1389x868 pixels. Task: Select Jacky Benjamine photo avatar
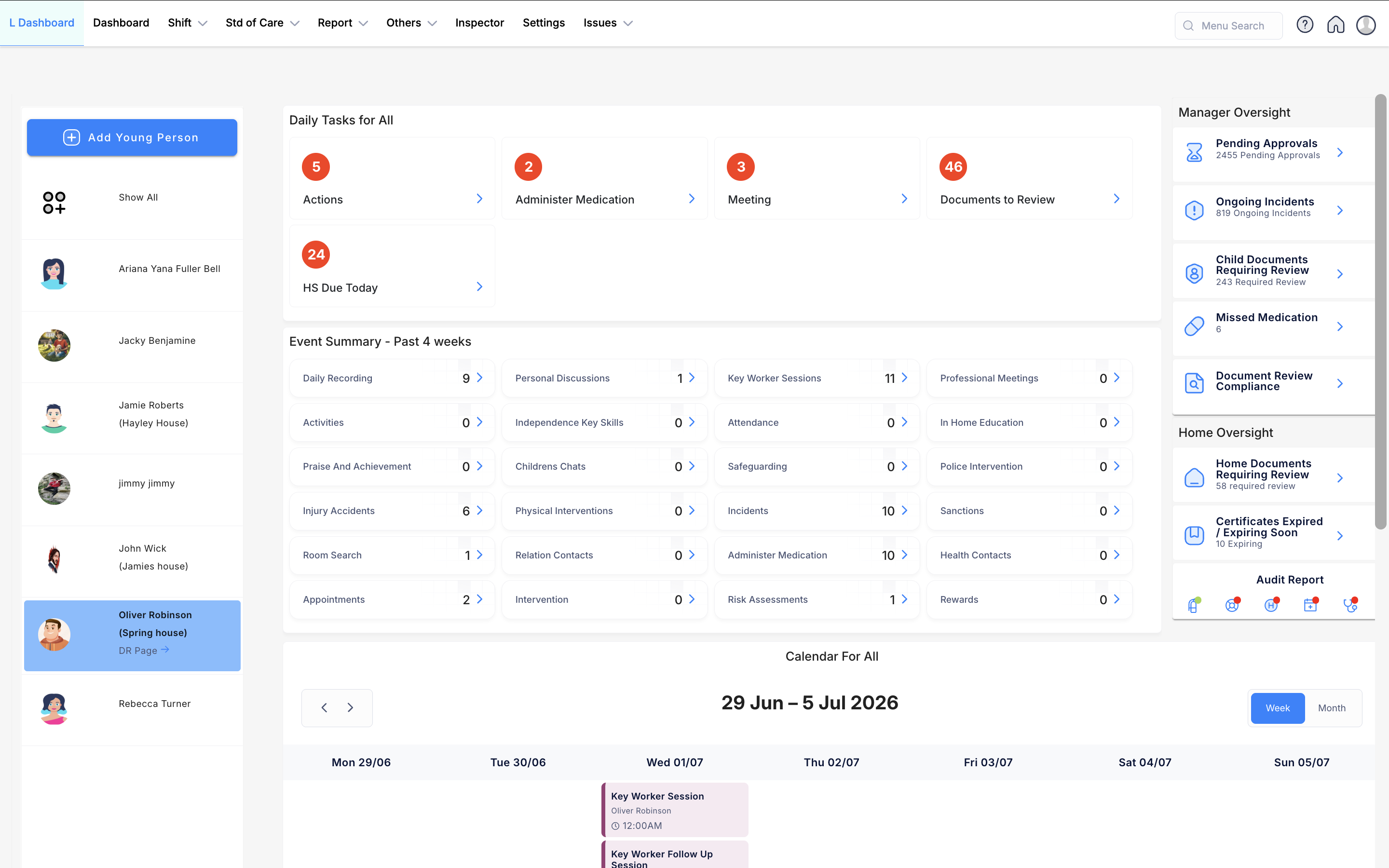(x=54, y=346)
